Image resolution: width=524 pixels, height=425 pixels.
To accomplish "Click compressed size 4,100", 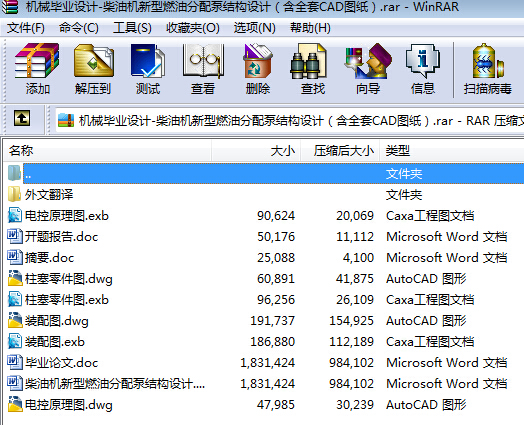I will pos(358,258).
